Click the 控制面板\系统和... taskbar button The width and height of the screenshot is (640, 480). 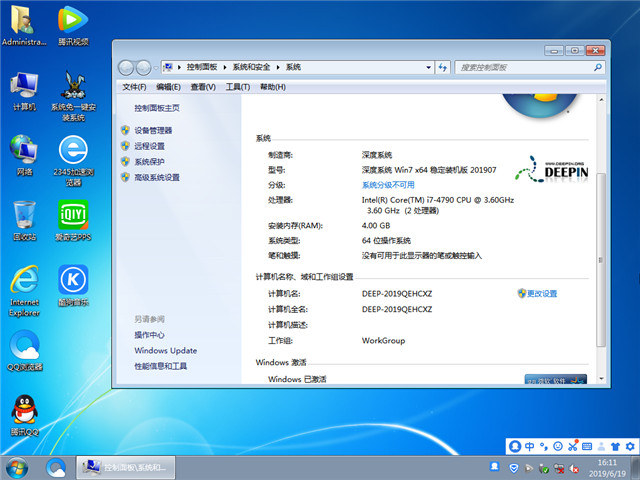point(126,468)
